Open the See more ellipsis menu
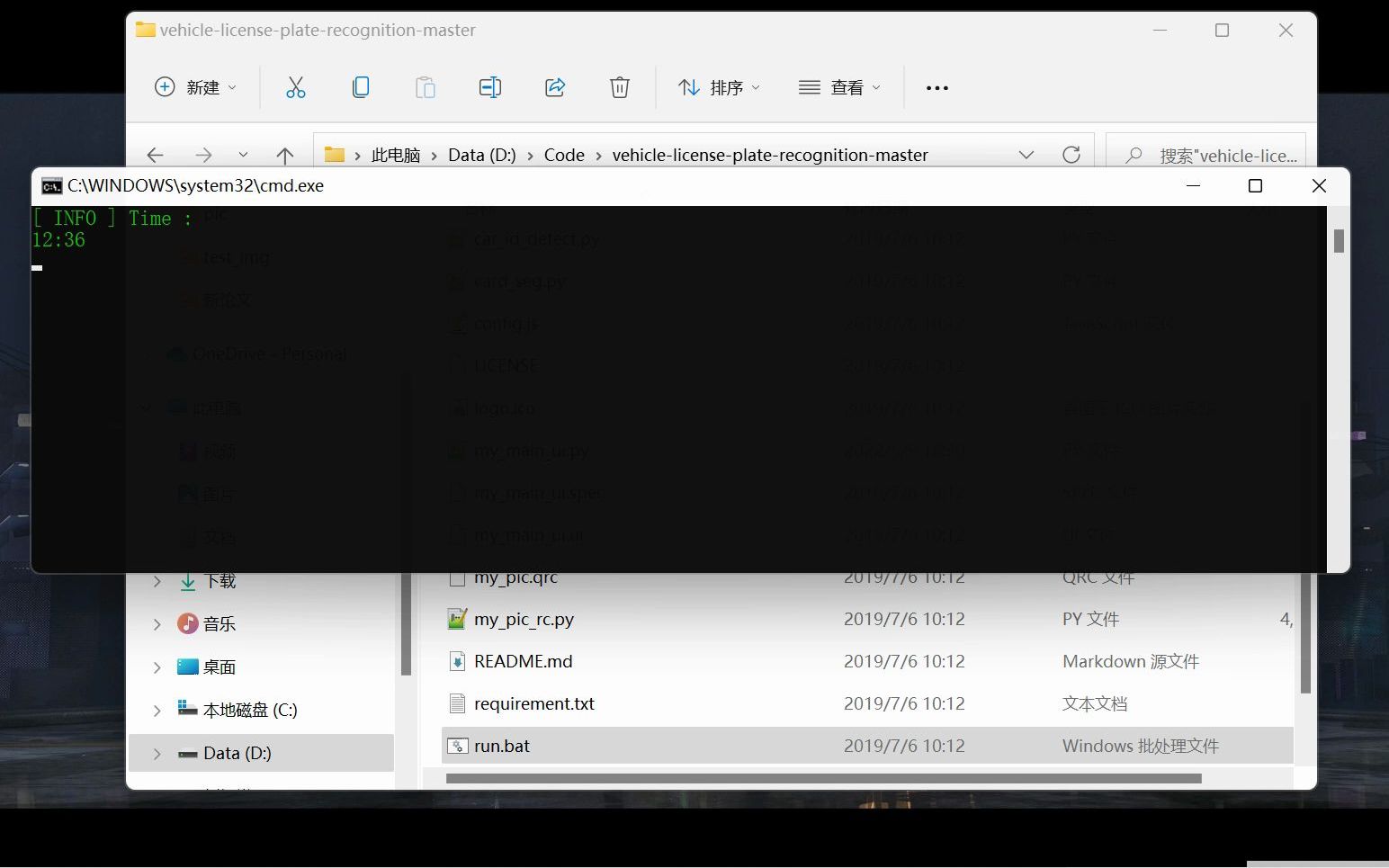The width and height of the screenshot is (1389, 868). tap(936, 86)
